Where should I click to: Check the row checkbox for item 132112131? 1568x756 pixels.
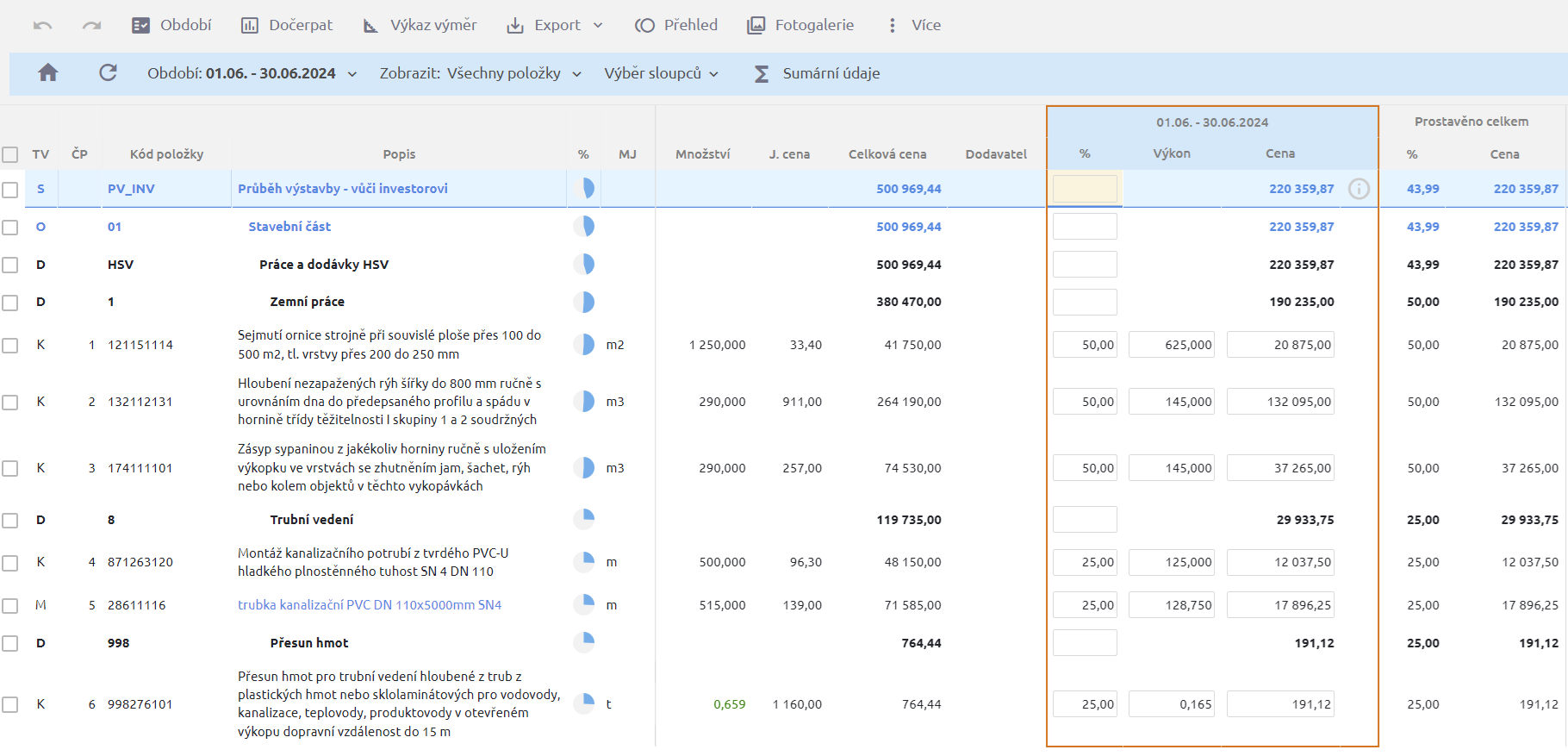pyautogui.click(x=10, y=403)
